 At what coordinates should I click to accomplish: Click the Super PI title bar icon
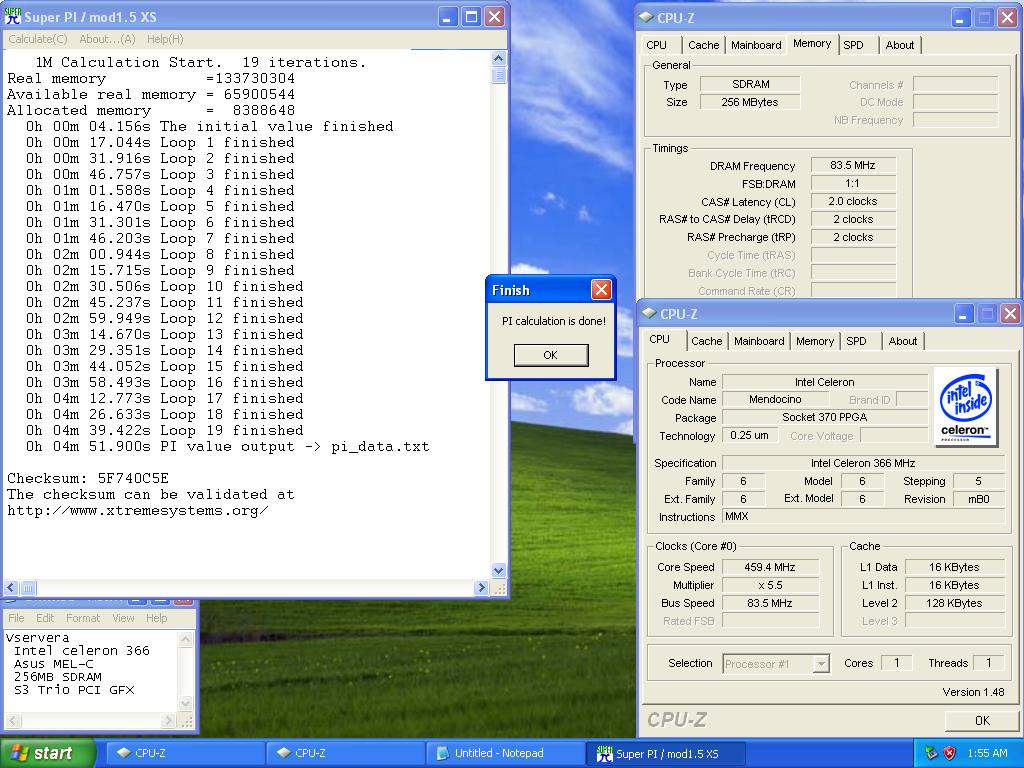(x=12, y=16)
